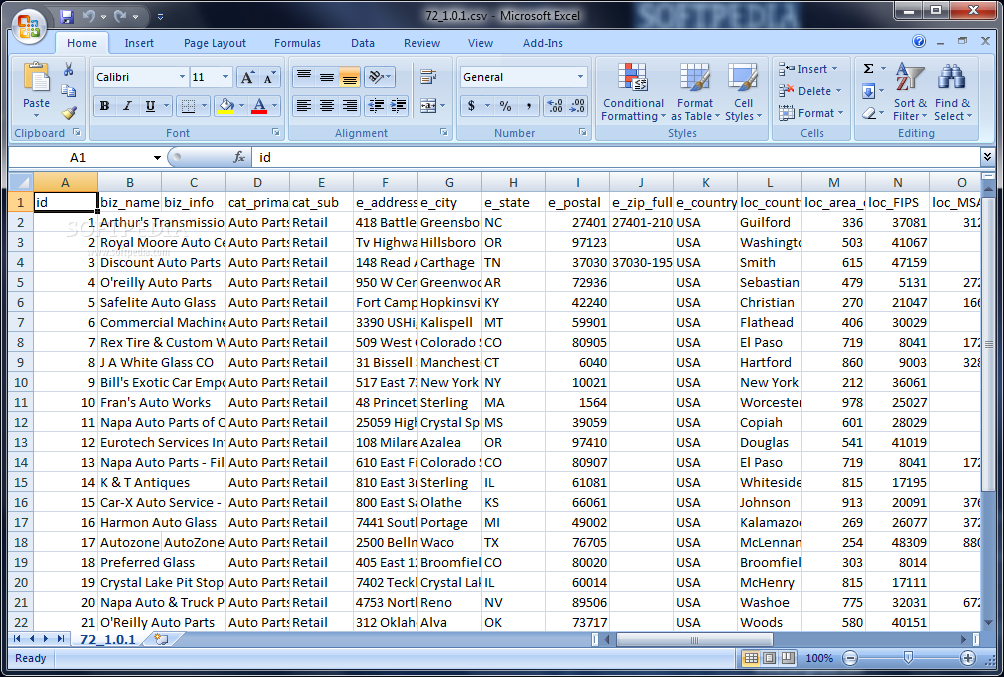
Task: Click the Office Button logo
Action: (29, 27)
